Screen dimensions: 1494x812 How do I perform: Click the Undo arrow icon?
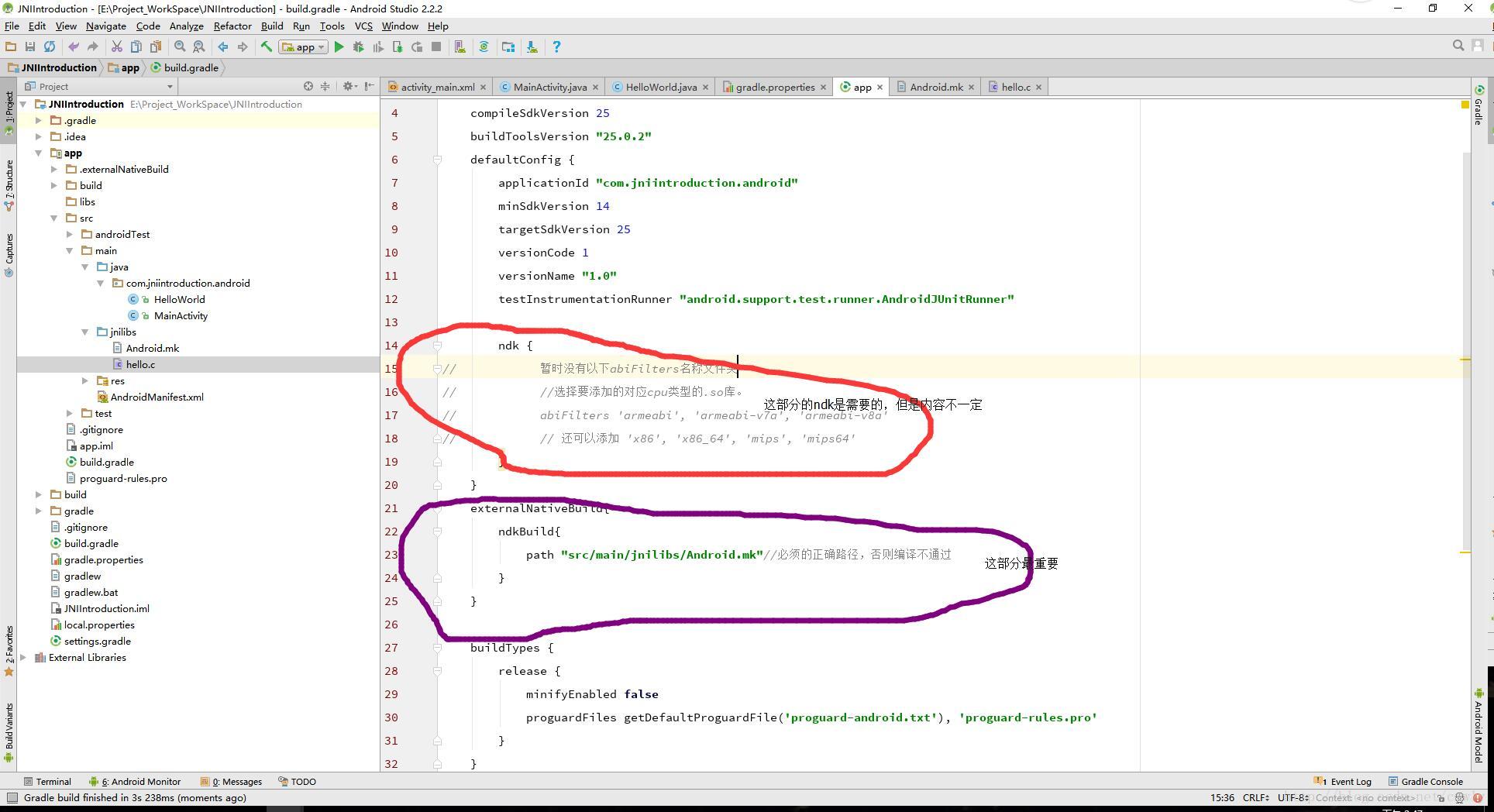click(74, 47)
